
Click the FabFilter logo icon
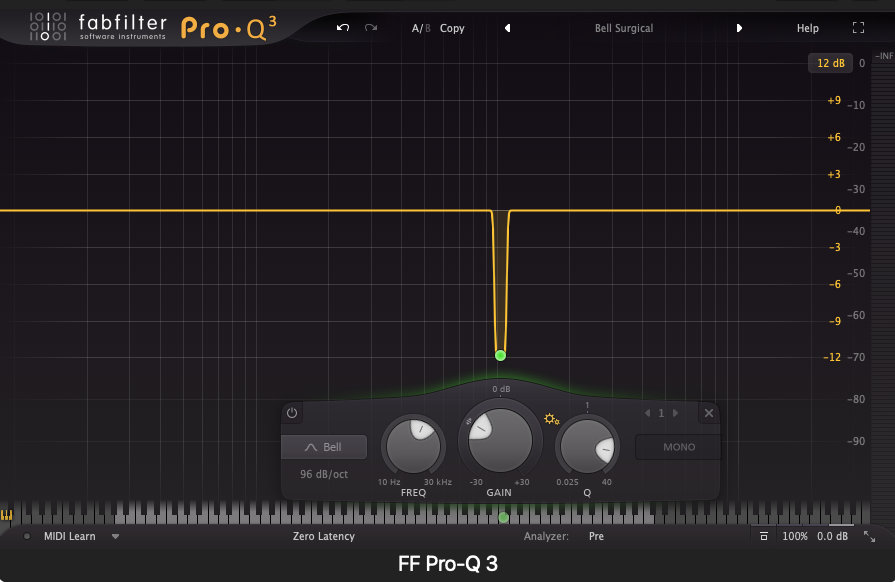(48, 26)
